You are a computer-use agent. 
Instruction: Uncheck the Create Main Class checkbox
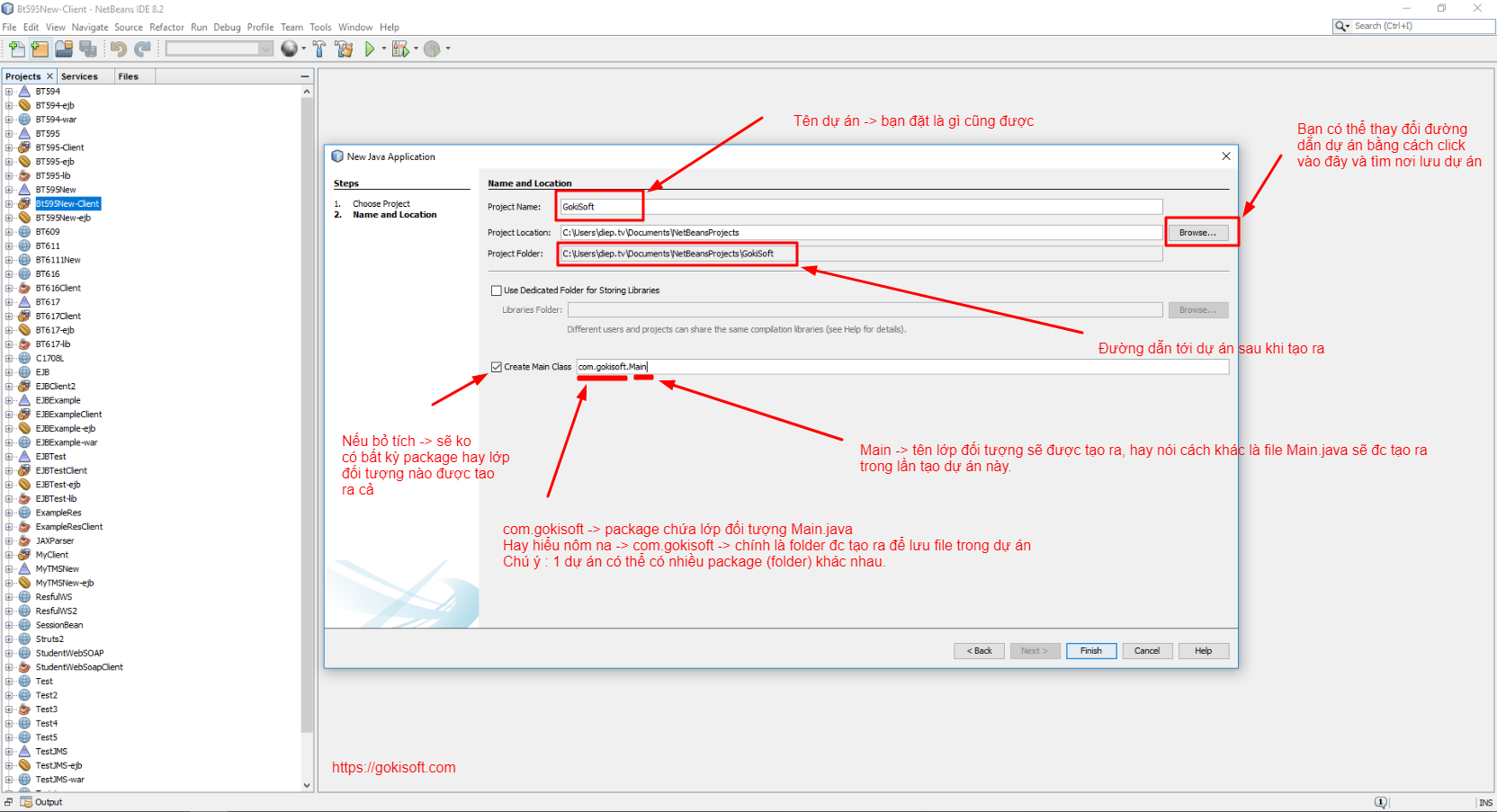[497, 367]
